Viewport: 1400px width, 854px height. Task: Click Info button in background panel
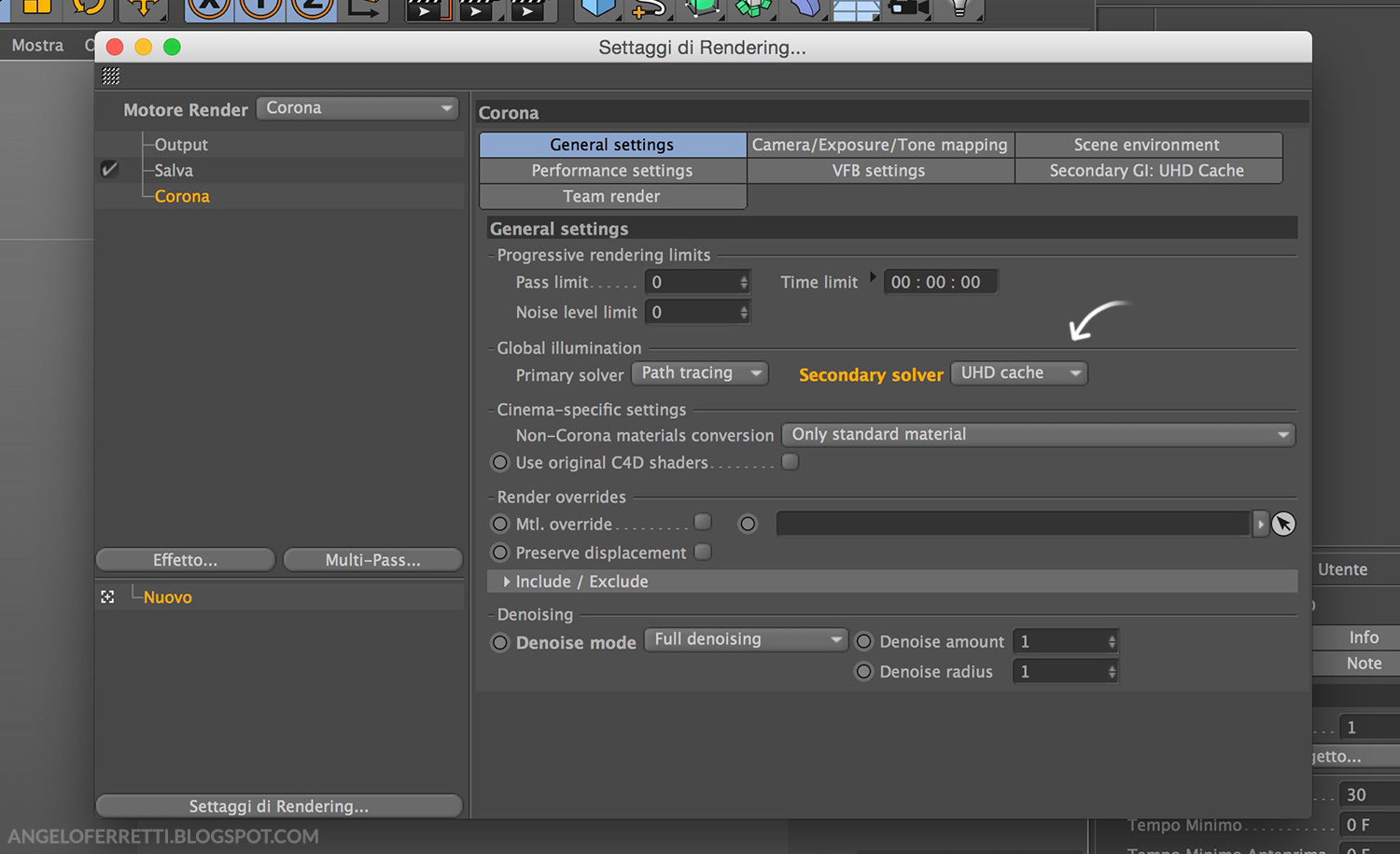1356,637
